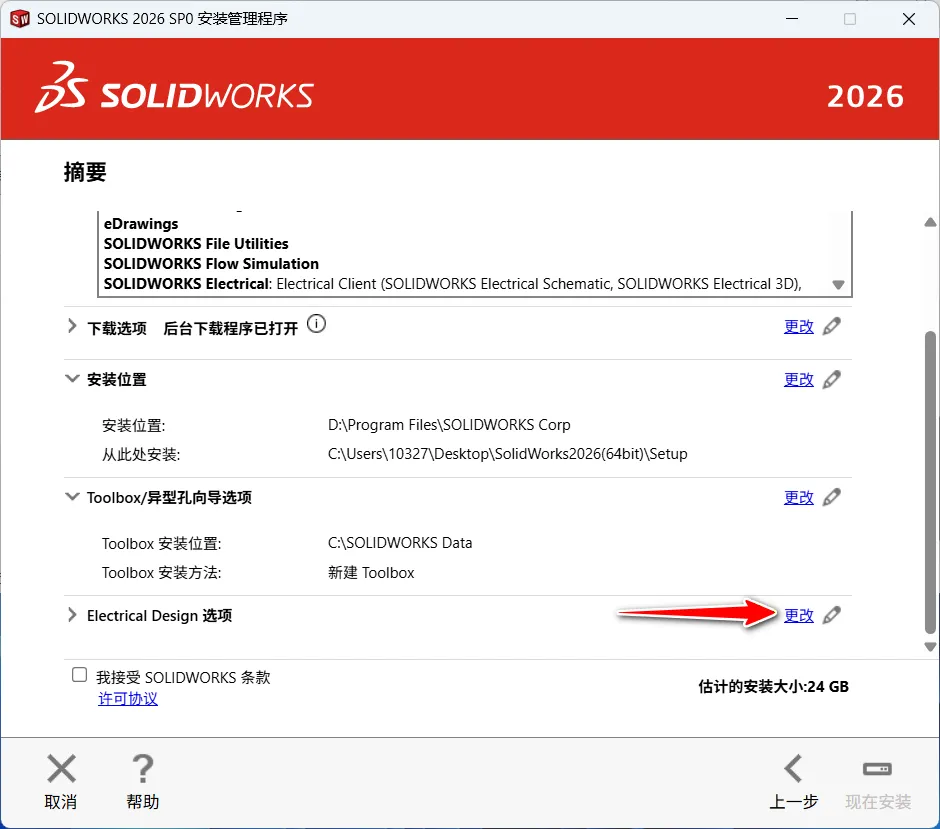940x829 pixels.
Task: Select the eDrawings entry in product list
Action: coord(141,224)
